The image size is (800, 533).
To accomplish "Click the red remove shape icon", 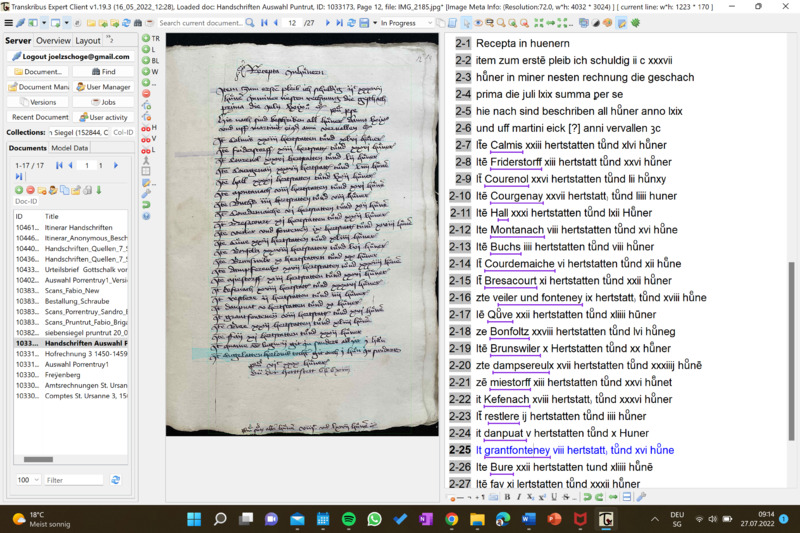I will [x=146, y=93].
